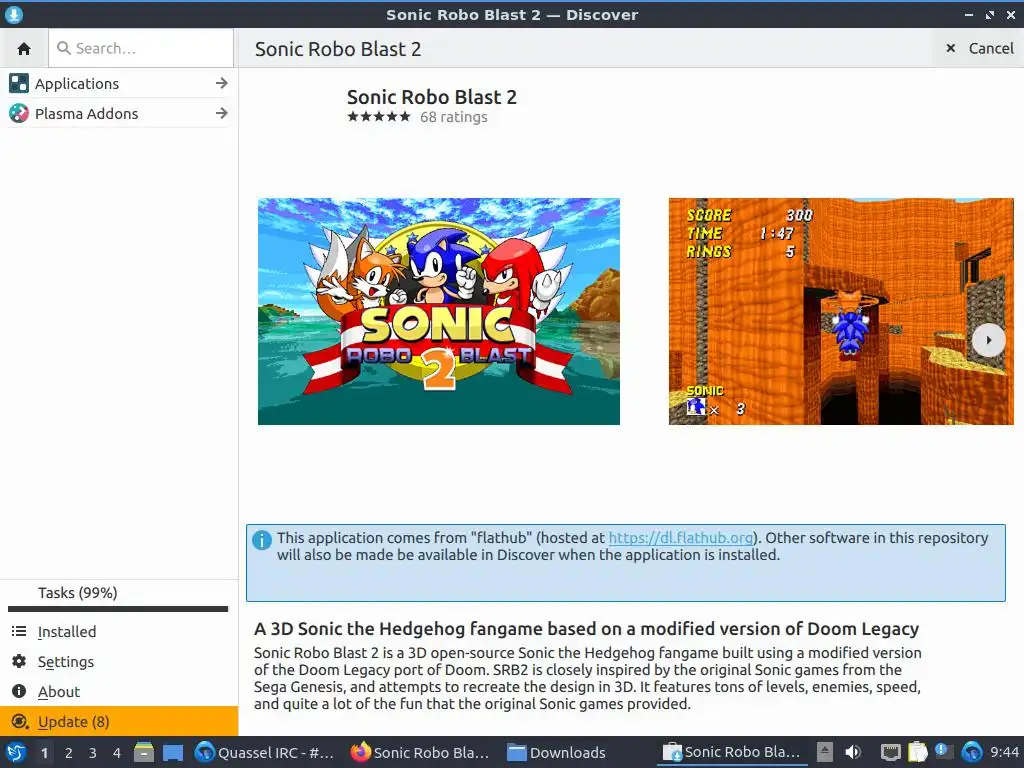Click the About info icon

coord(19,691)
